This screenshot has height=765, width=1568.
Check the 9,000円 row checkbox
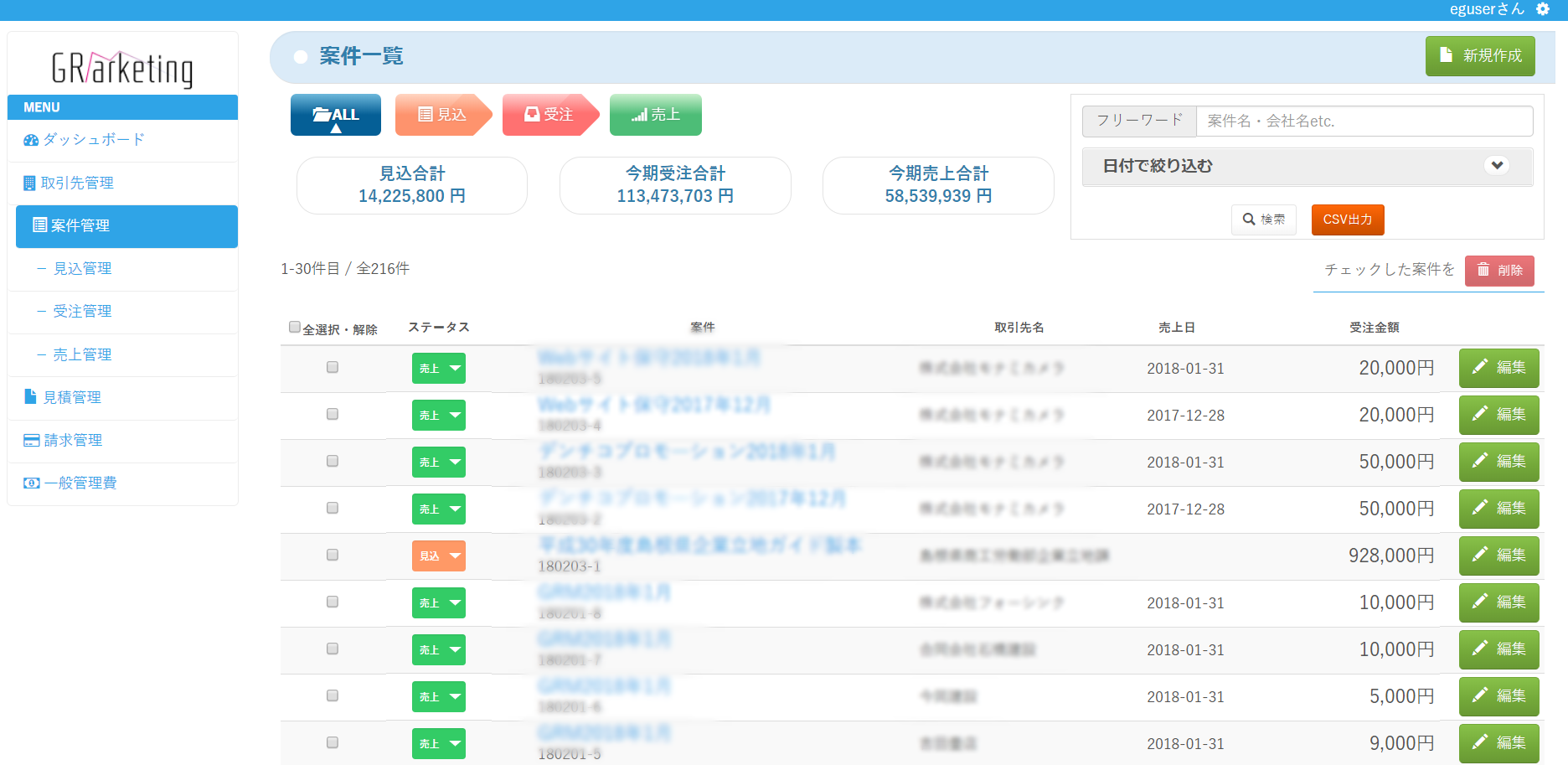pyautogui.click(x=333, y=742)
